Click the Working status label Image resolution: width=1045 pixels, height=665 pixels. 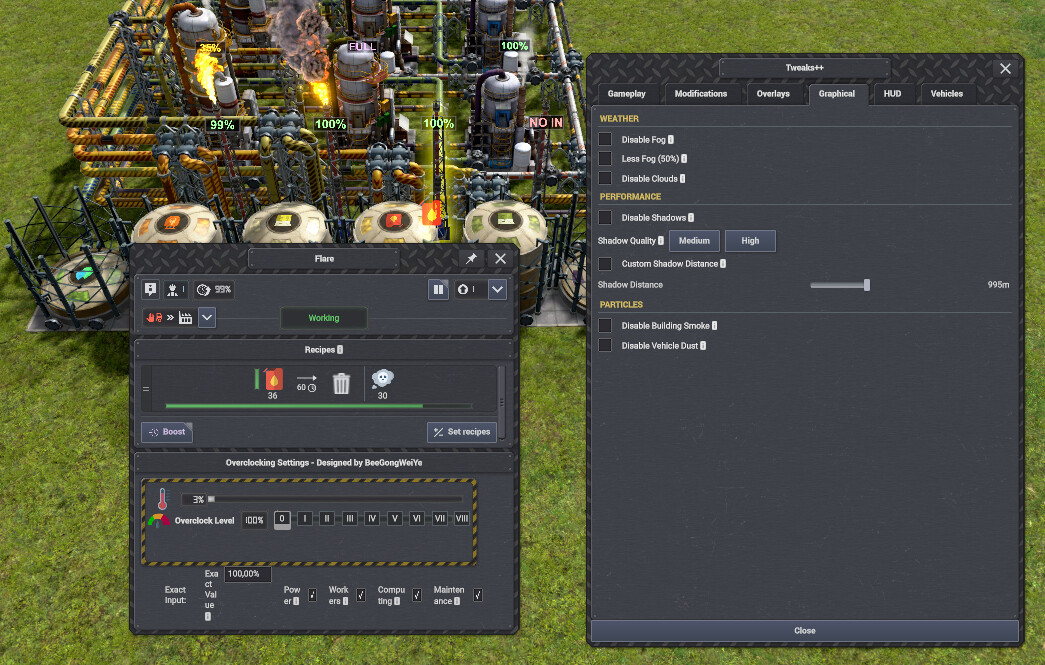(x=324, y=318)
